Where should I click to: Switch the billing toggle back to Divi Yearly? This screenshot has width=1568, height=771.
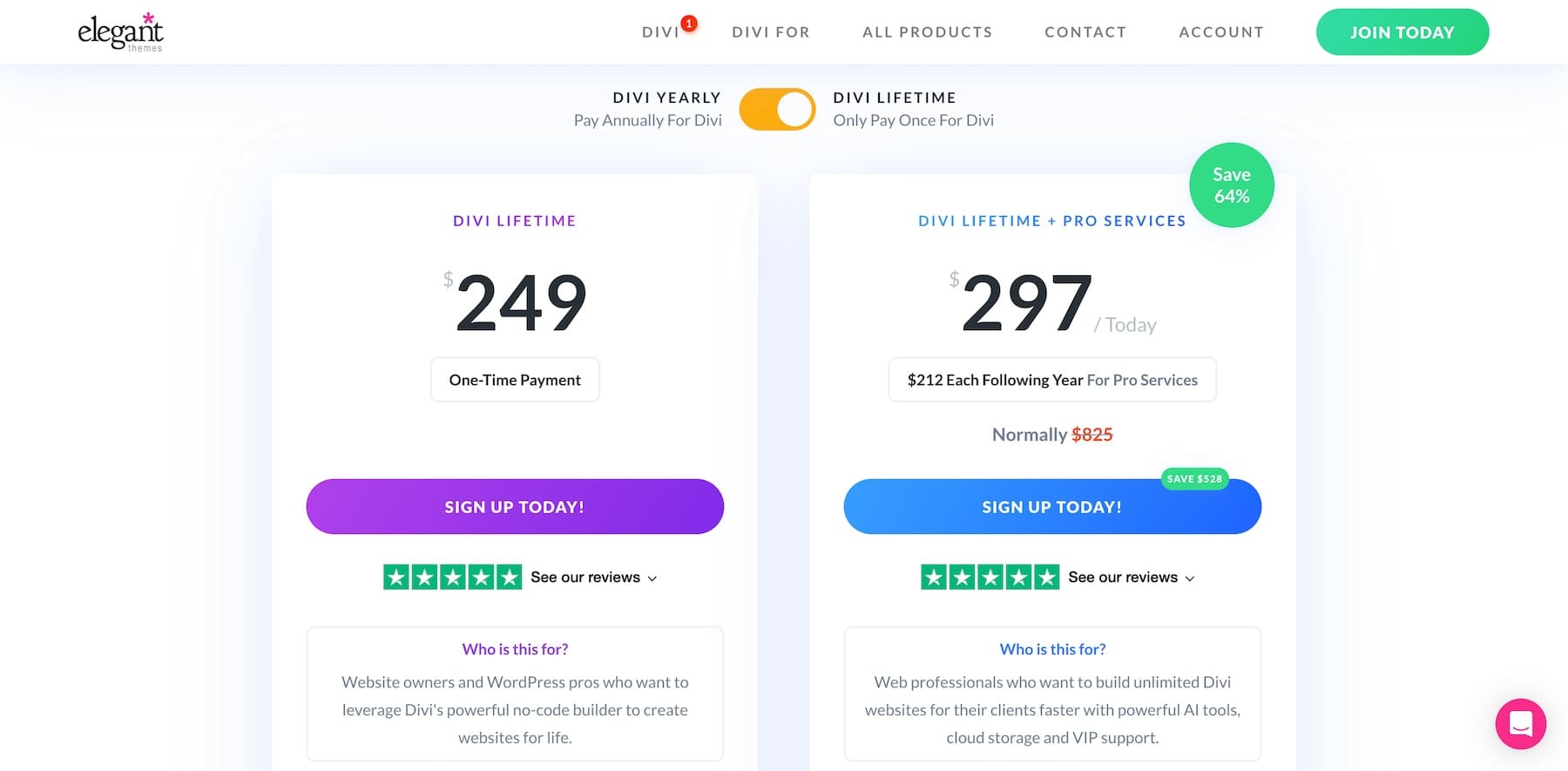click(x=777, y=109)
